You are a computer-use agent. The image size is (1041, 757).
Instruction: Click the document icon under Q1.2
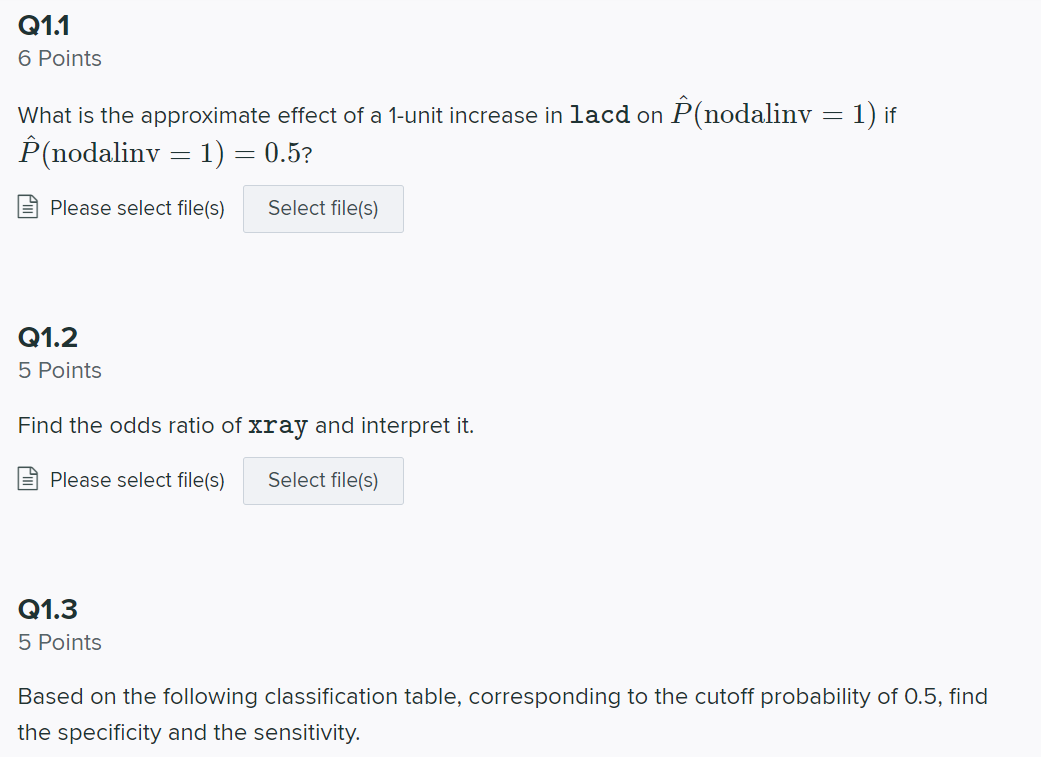(28, 479)
